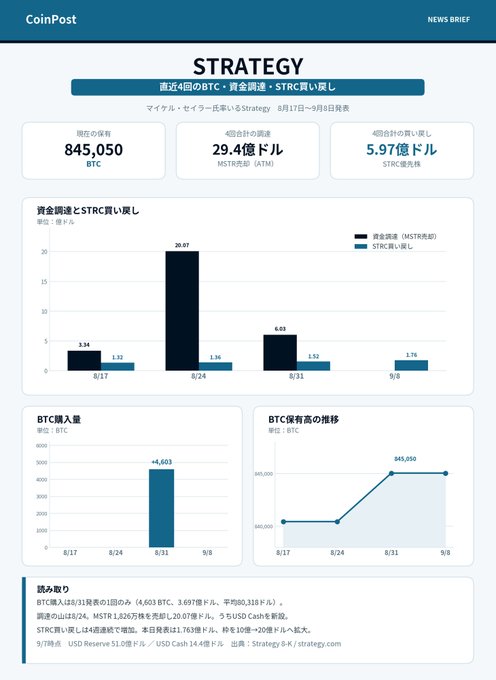
Task: Click the 資金調達（MSTR売却）legend text
Action: tap(405, 237)
